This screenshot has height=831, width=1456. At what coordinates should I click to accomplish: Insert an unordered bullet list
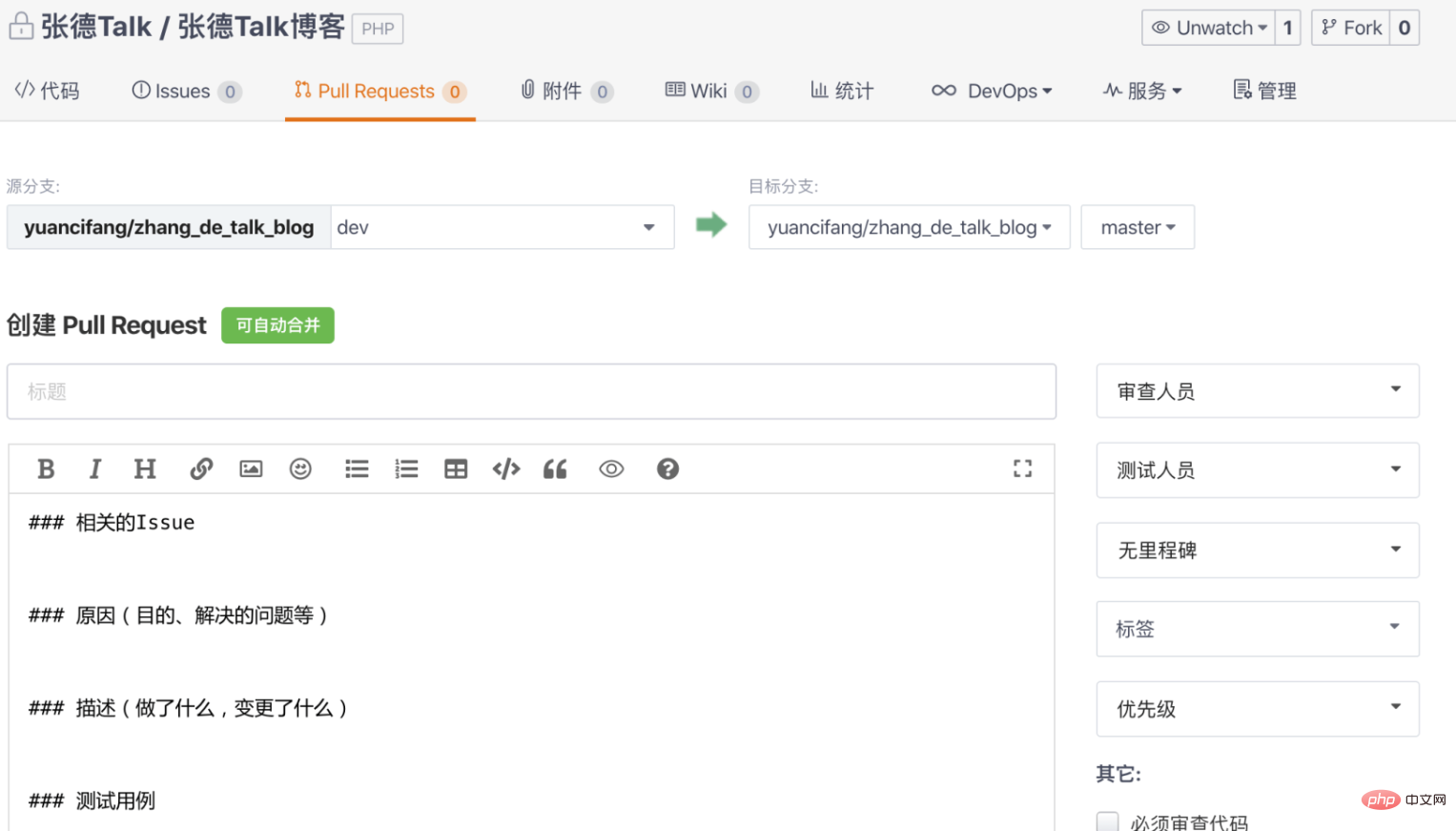(x=357, y=468)
